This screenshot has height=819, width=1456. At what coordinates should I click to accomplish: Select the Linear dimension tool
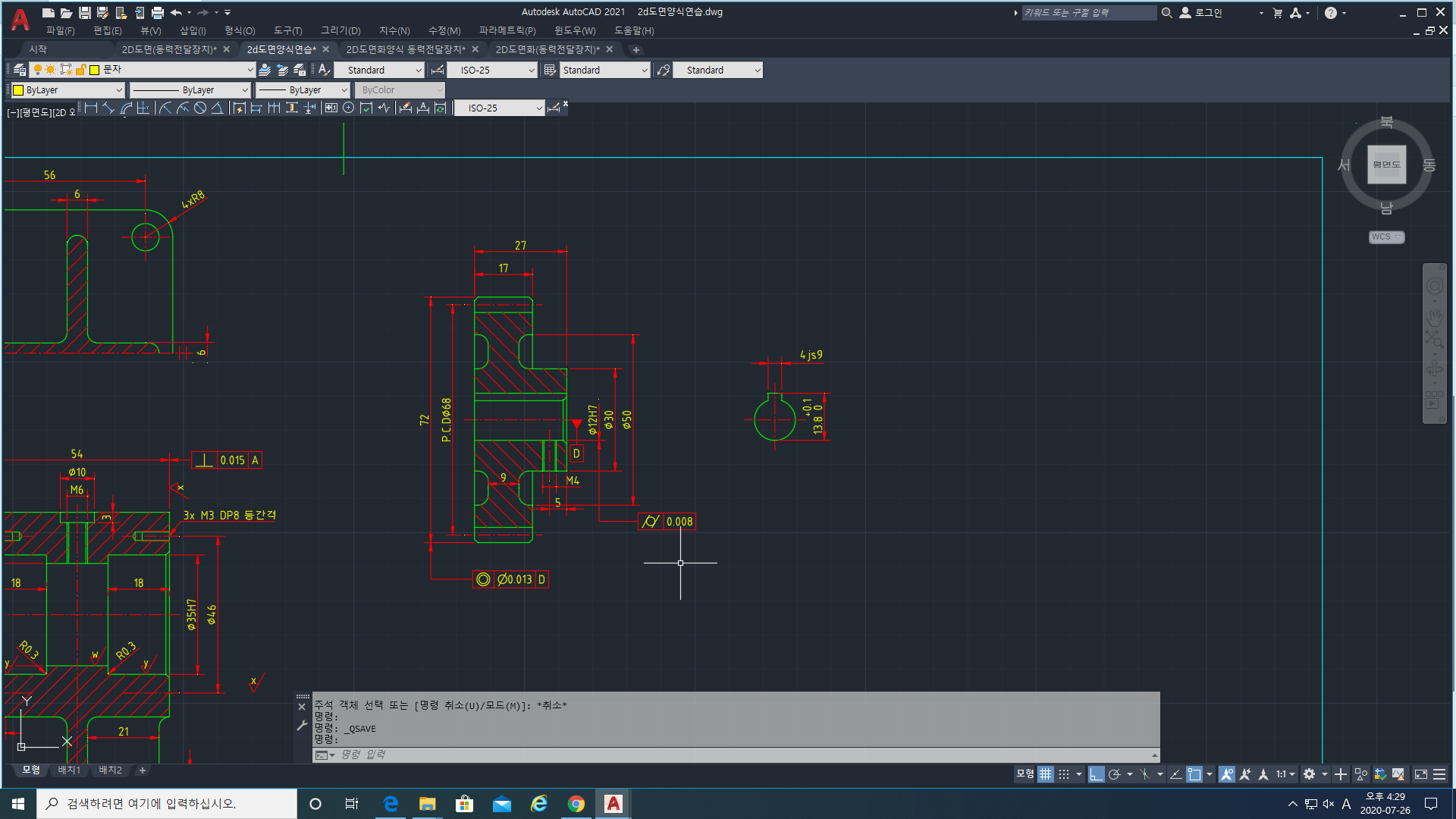point(91,108)
